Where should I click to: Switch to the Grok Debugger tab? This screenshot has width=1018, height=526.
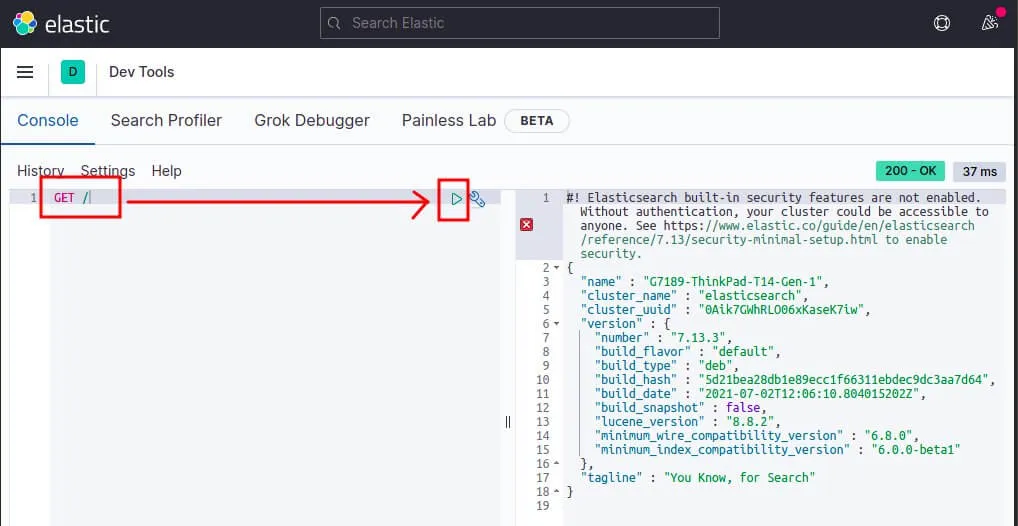312,120
